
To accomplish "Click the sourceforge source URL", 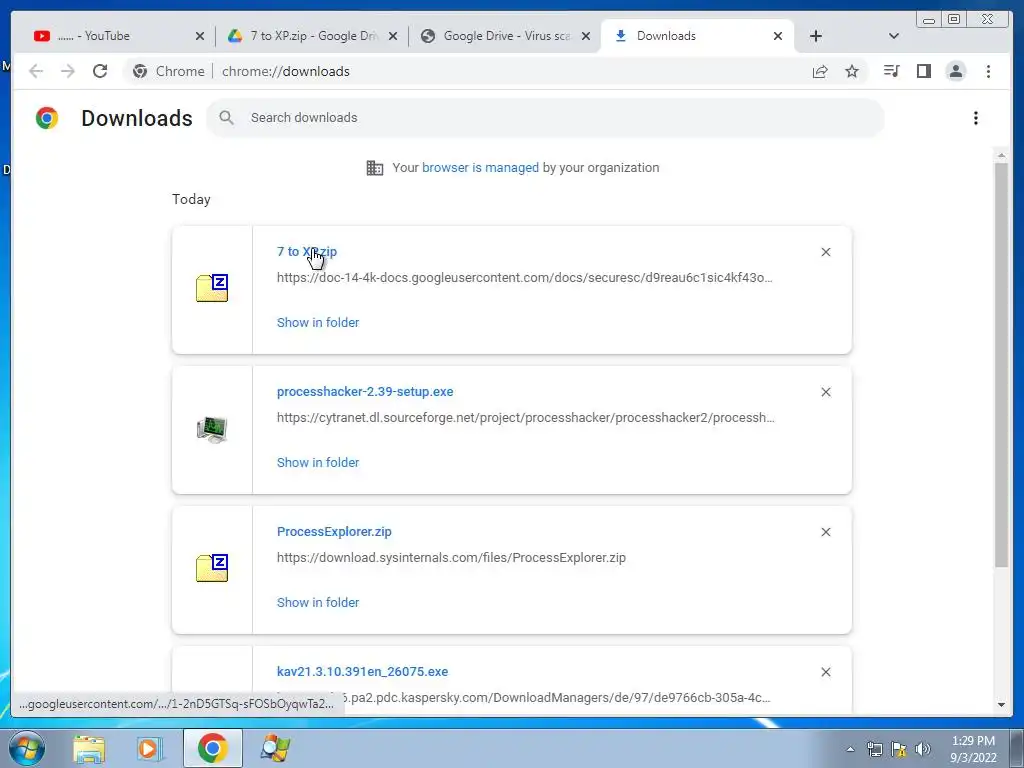I will point(526,418).
